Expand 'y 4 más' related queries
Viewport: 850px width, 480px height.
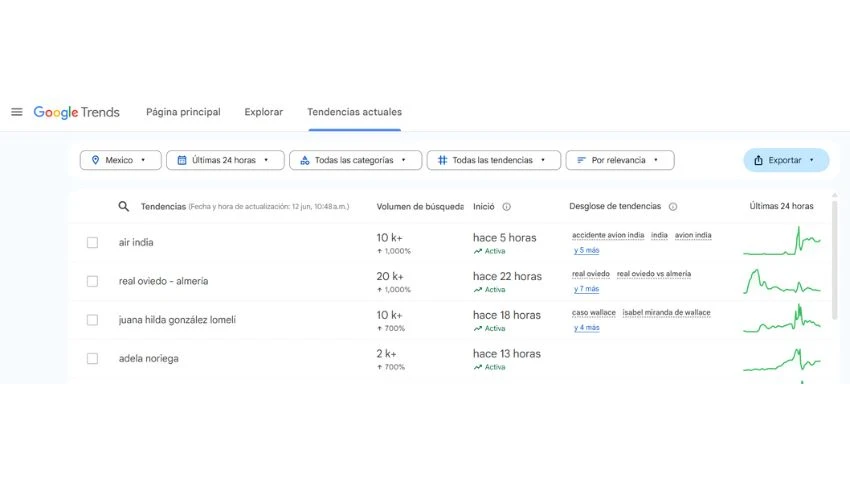pyautogui.click(x=587, y=327)
